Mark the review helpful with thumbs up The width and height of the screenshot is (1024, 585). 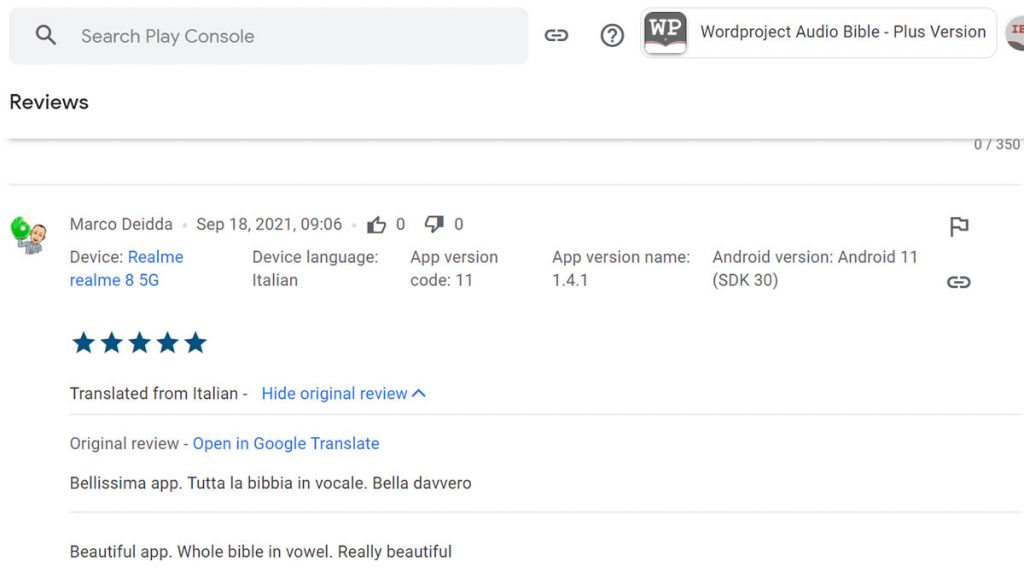tap(376, 225)
